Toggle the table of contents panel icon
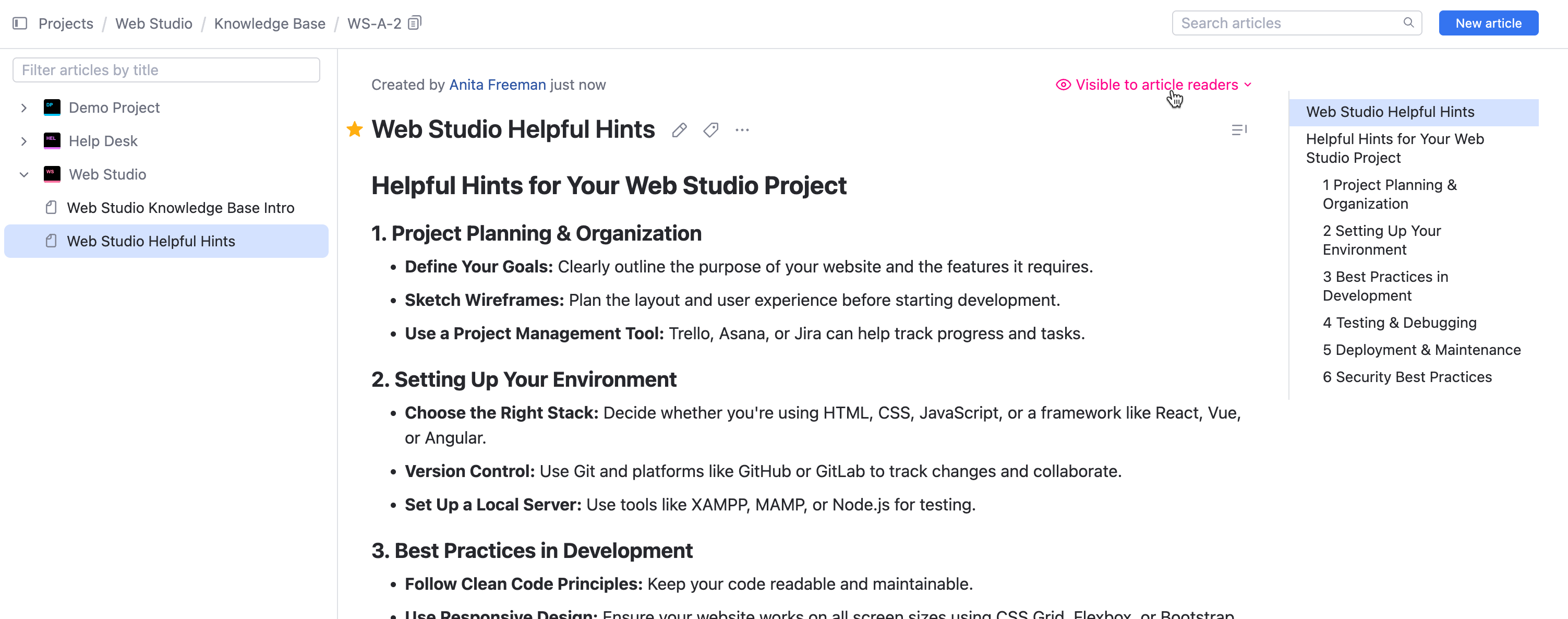Image resolution: width=1568 pixels, height=619 pixels. 1240,129
